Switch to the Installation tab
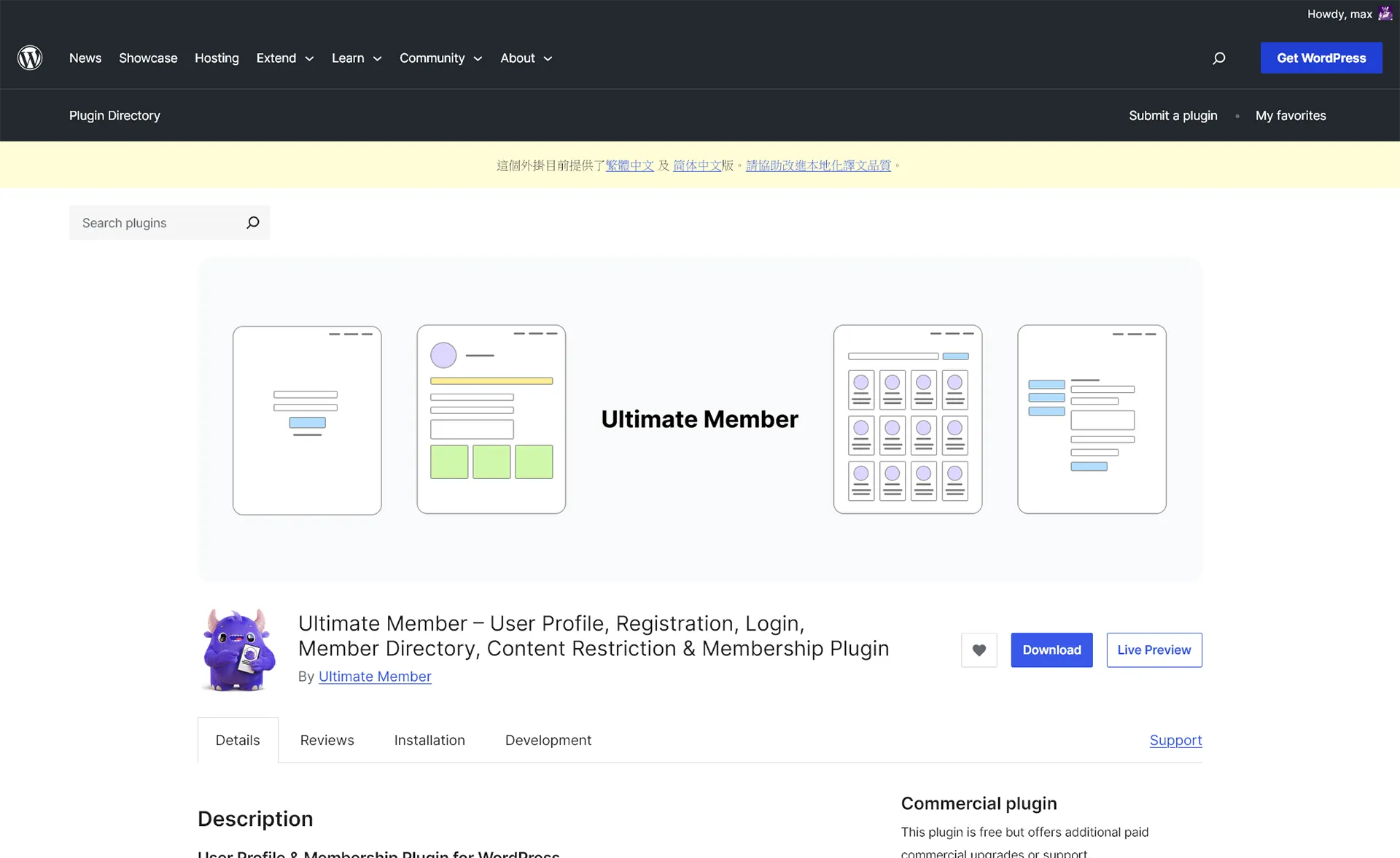Viewport: 1400px width, 858px height. click(429, 740)
